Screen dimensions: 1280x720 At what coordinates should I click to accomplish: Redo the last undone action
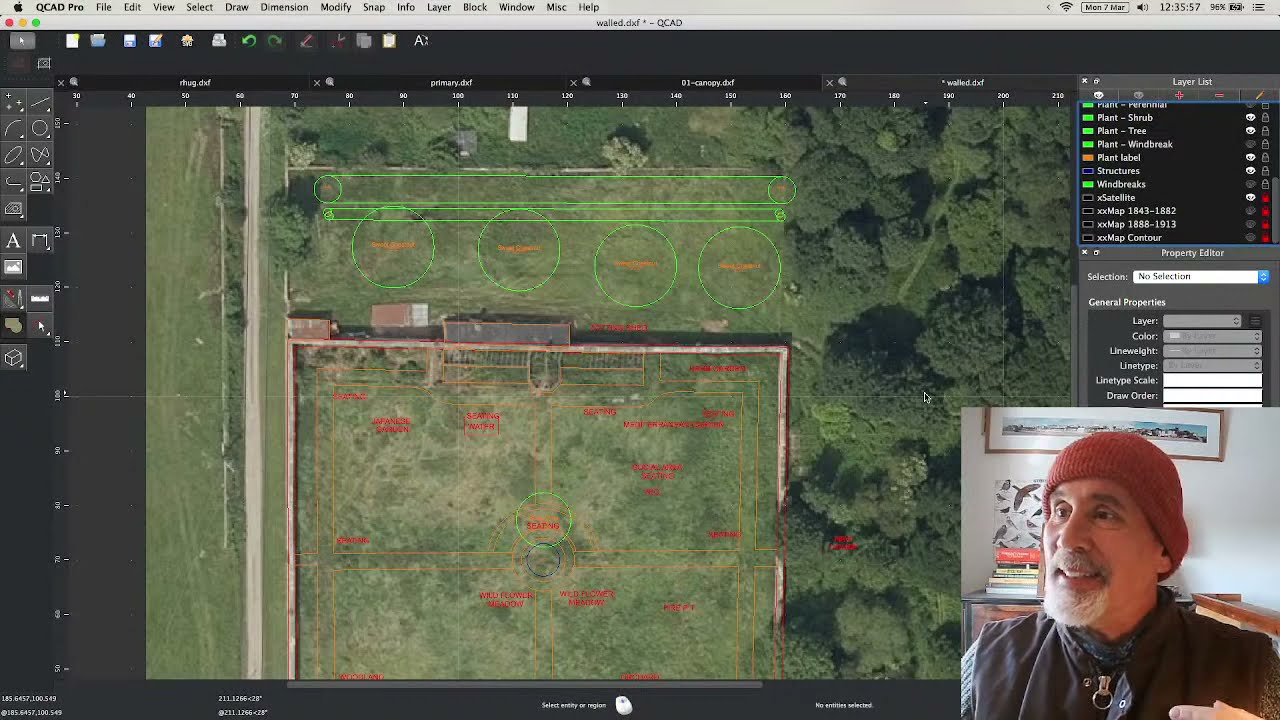point(275,41)
